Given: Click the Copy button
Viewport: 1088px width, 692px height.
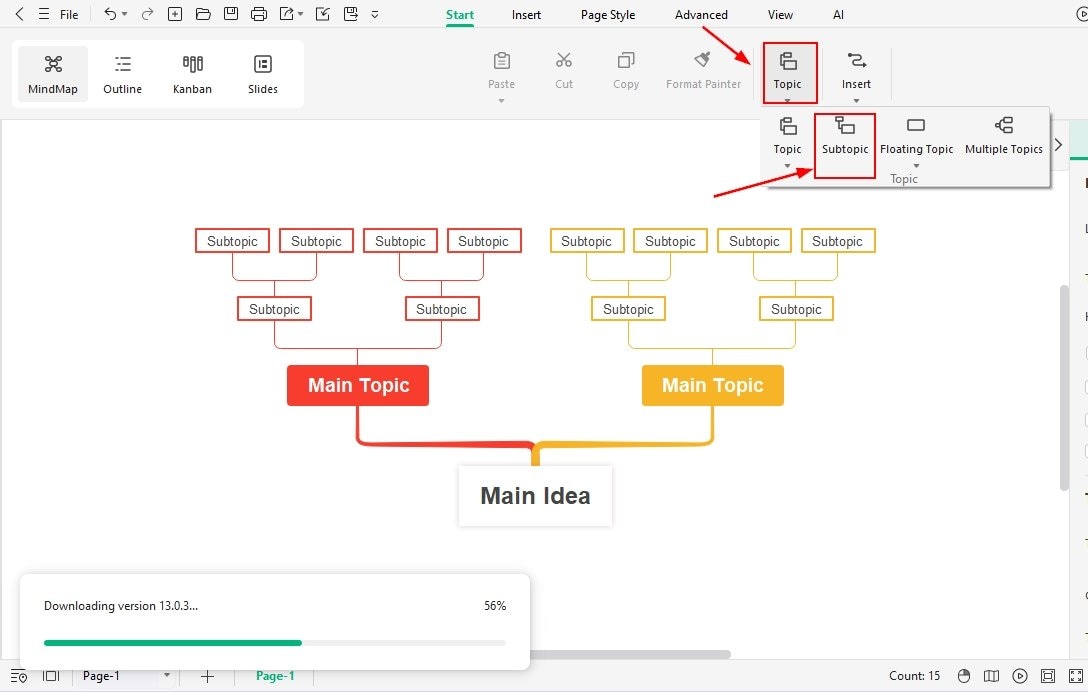Looking at the screenshot, I should pos(625,68).
